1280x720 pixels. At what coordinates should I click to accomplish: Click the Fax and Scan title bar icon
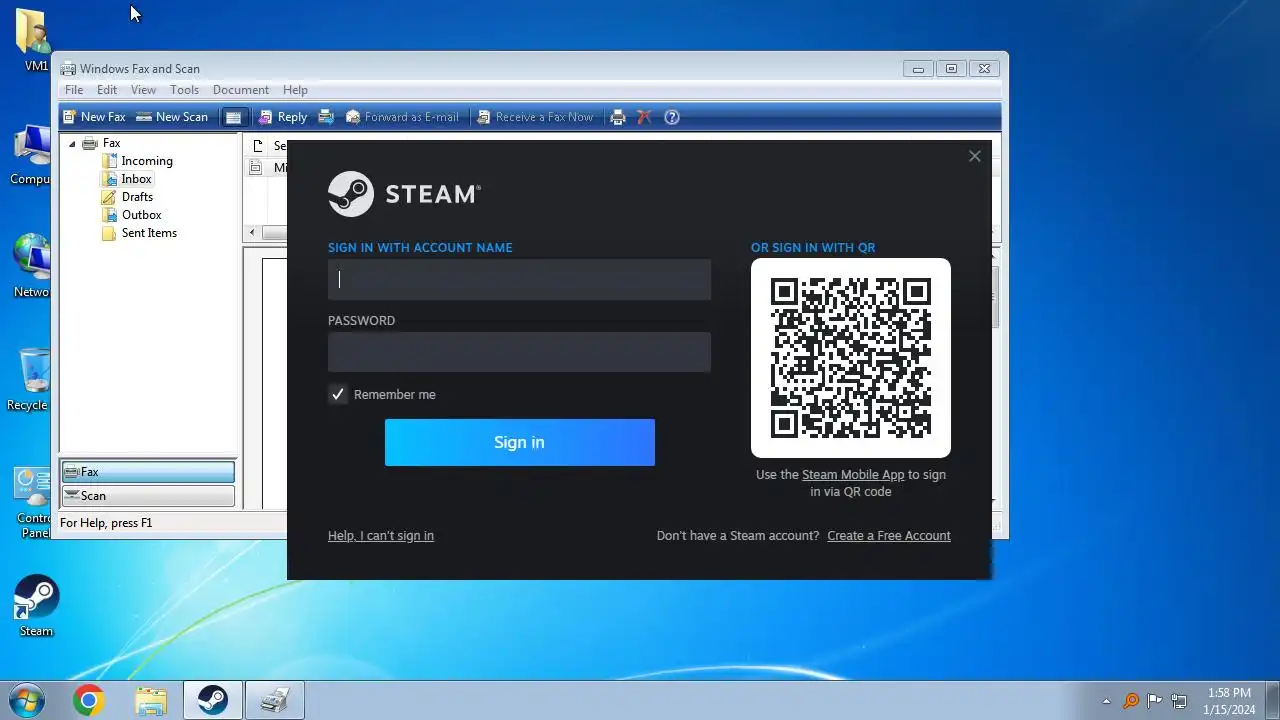click(68, 69)
